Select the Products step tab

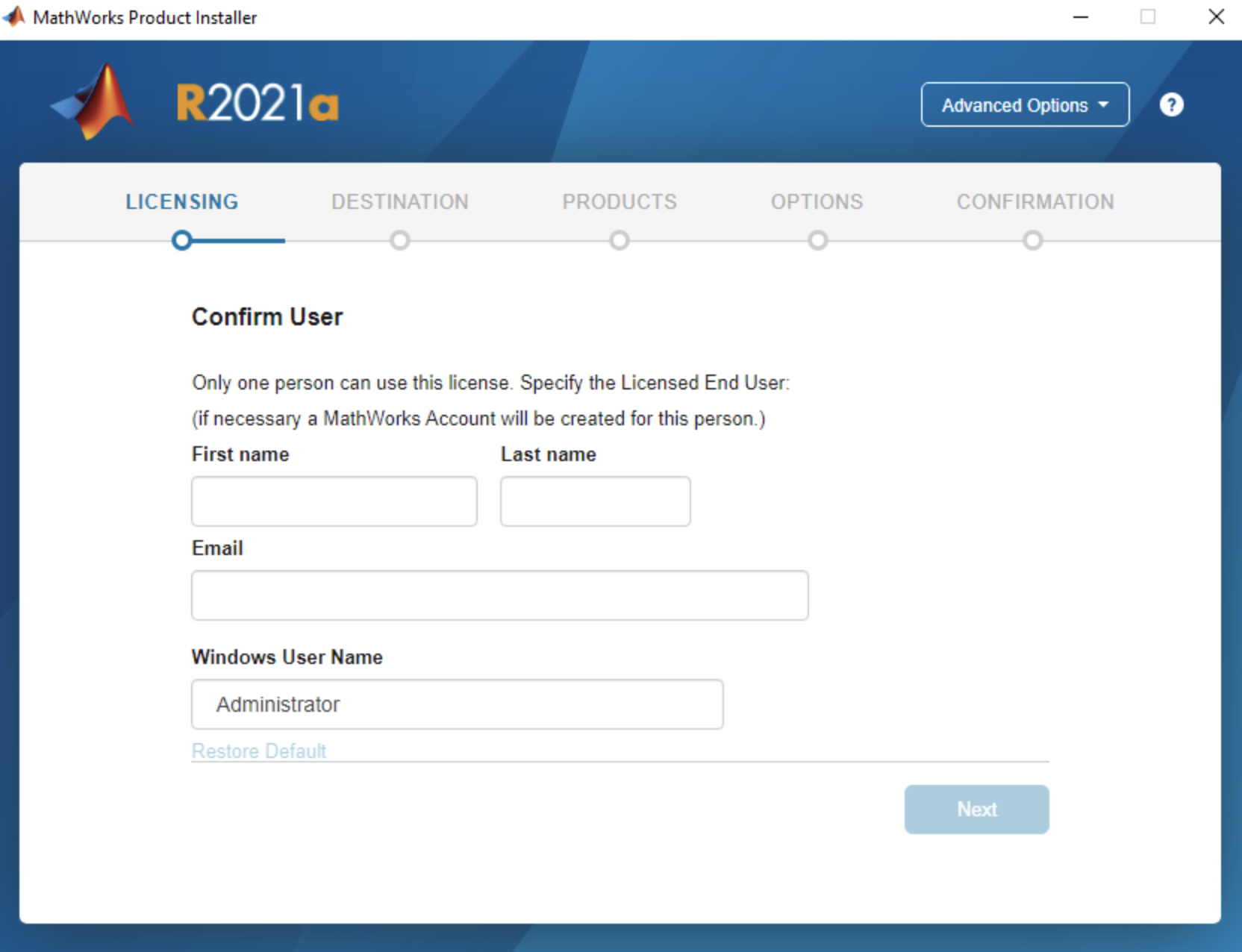coord(620,201)
